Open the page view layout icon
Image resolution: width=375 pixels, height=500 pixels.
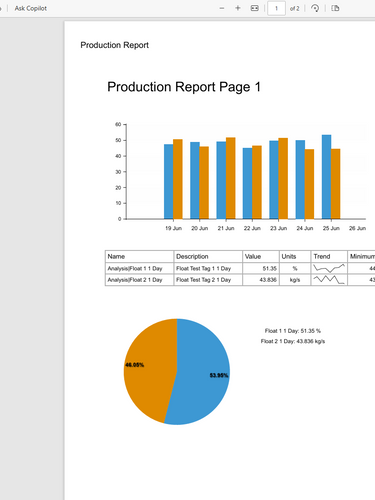[335, 8]
